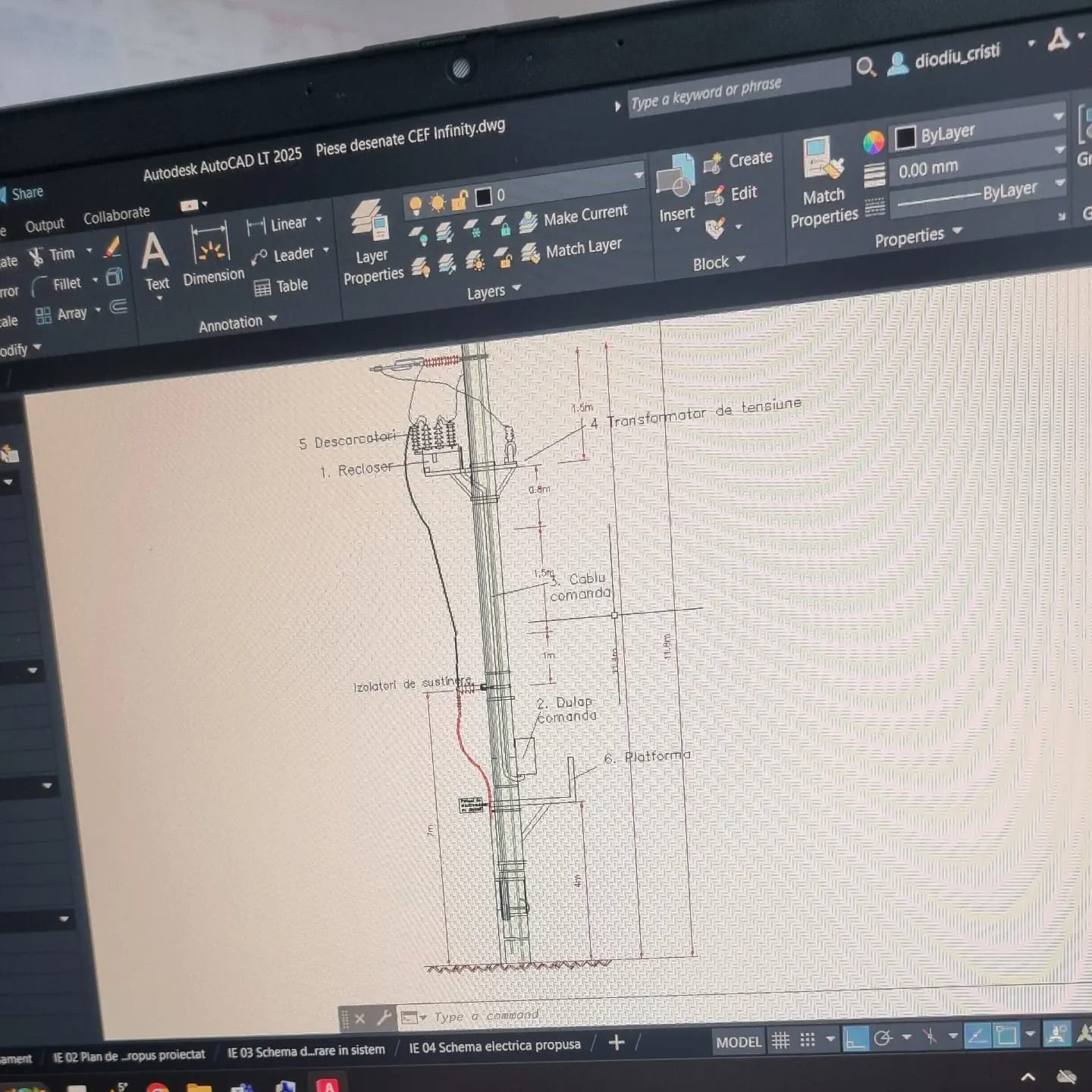Click the customize wrench icon in command line

point(384,1017)
